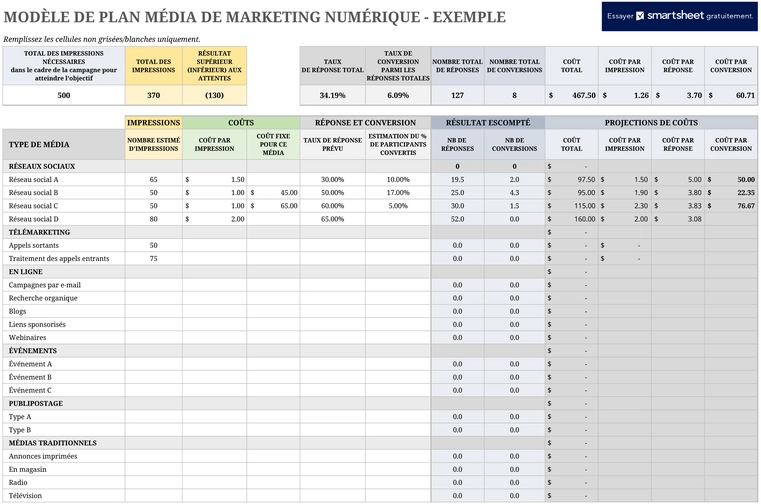The image size is (761, 504).
Task: Click the COÛT FIXE POUR CE MÉDIA header
Action: click(x=273, y=144)
